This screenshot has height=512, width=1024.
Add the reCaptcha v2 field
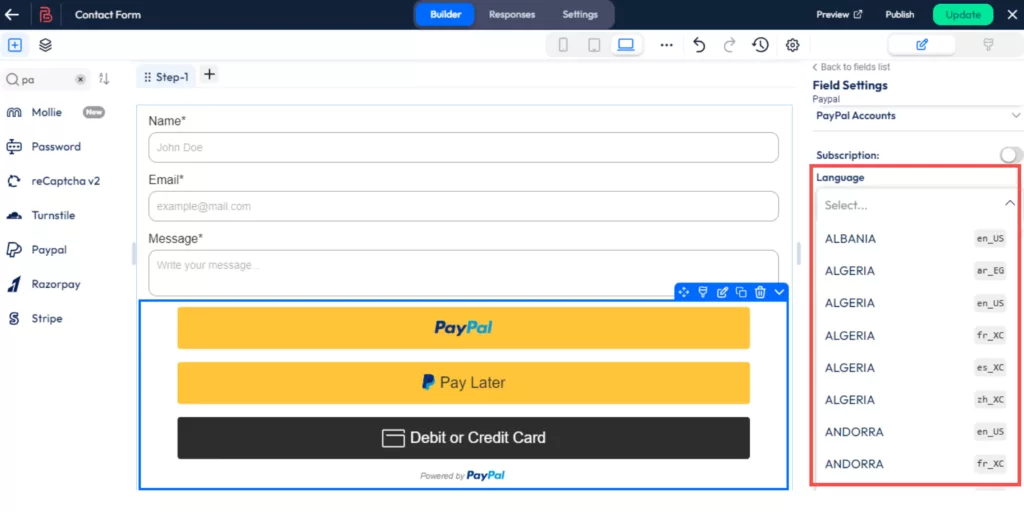(x=53, y=181)
